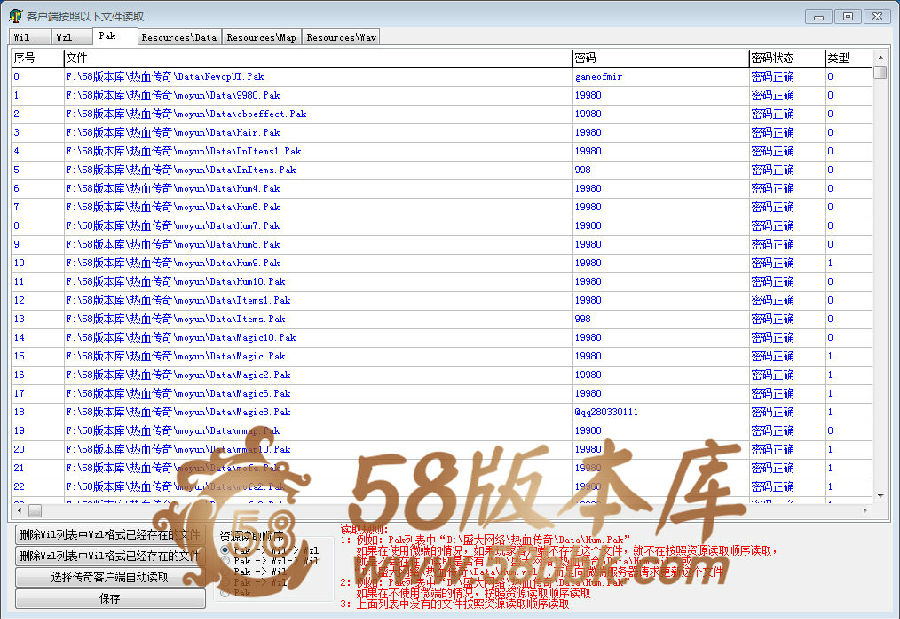Sort by the 密码状态 column header
This screenshot has height=619, width=900.
(785, 58)
